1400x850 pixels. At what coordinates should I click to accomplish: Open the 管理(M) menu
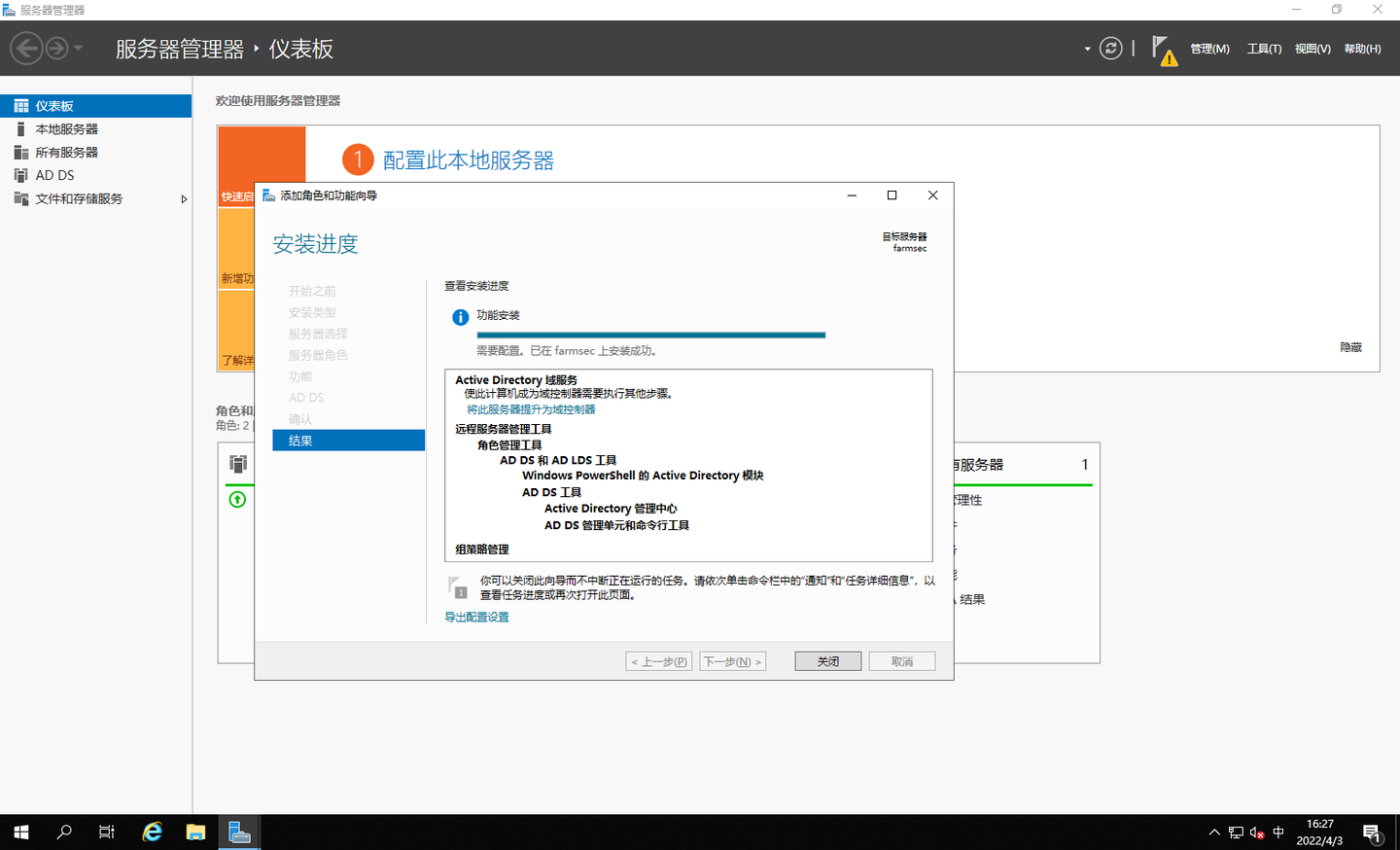[x=1208, y=48]
